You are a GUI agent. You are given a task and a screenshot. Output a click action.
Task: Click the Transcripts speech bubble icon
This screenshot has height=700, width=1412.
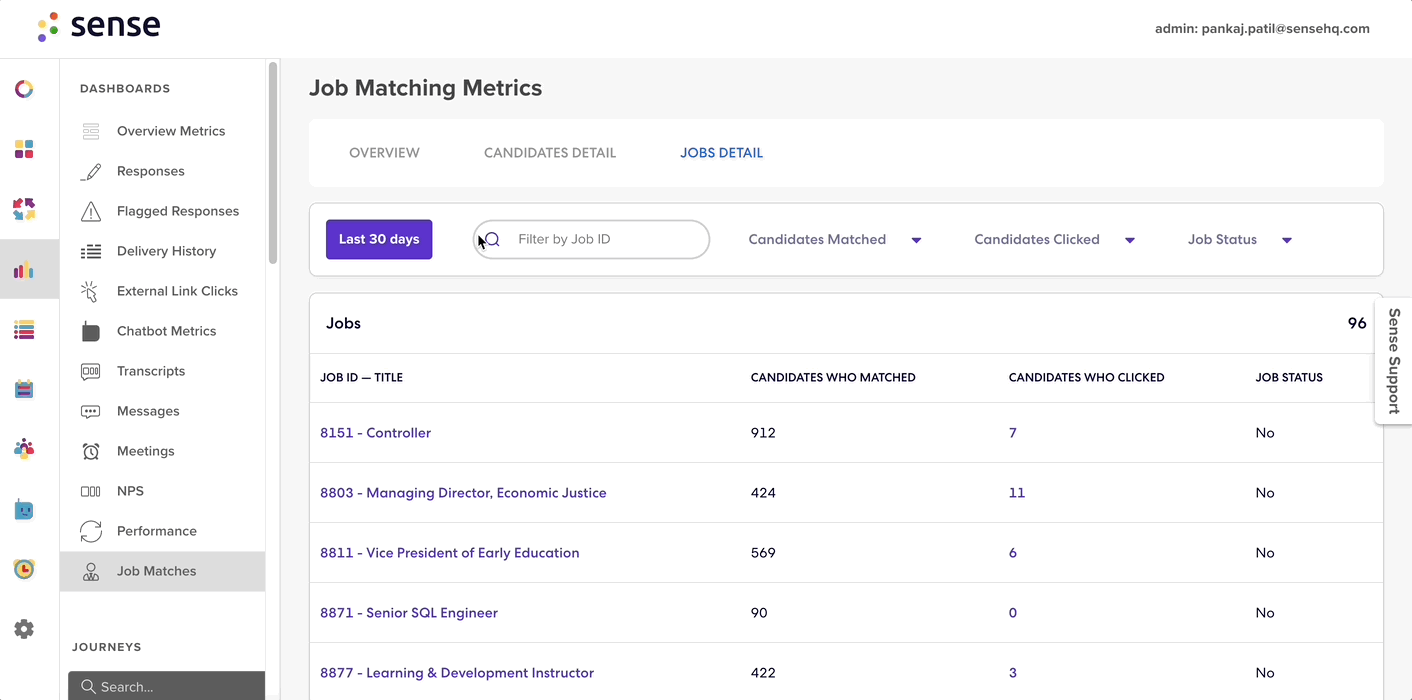point(91,371)
